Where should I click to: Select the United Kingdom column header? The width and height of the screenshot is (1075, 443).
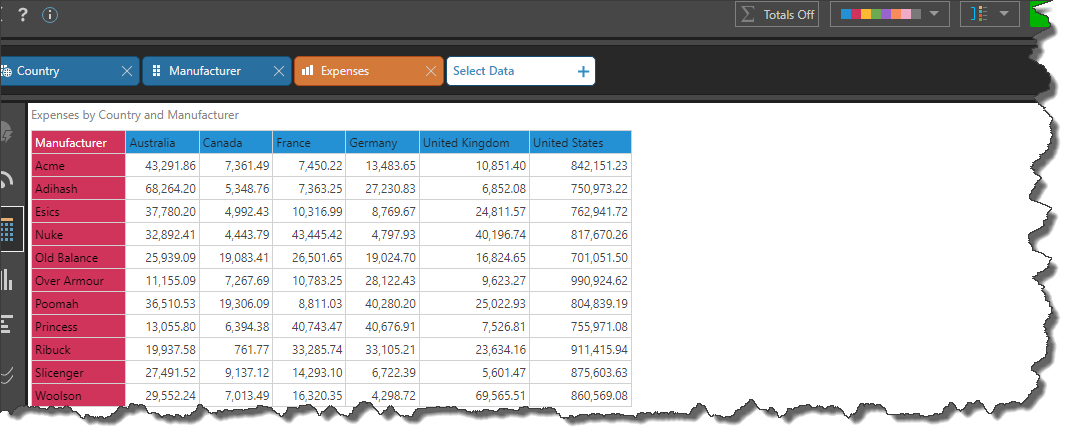[473, 143]
